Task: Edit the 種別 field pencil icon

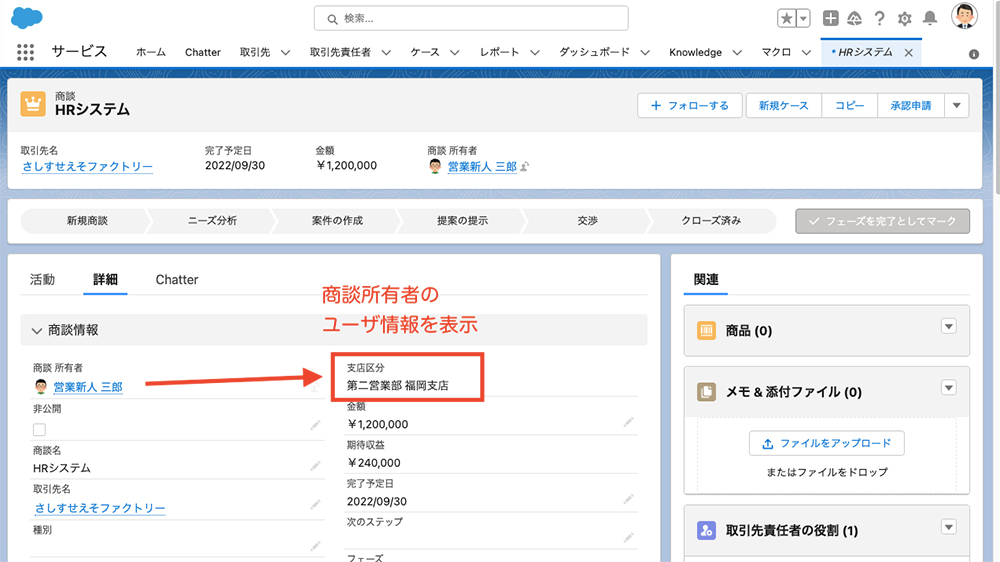Action: 316,545
